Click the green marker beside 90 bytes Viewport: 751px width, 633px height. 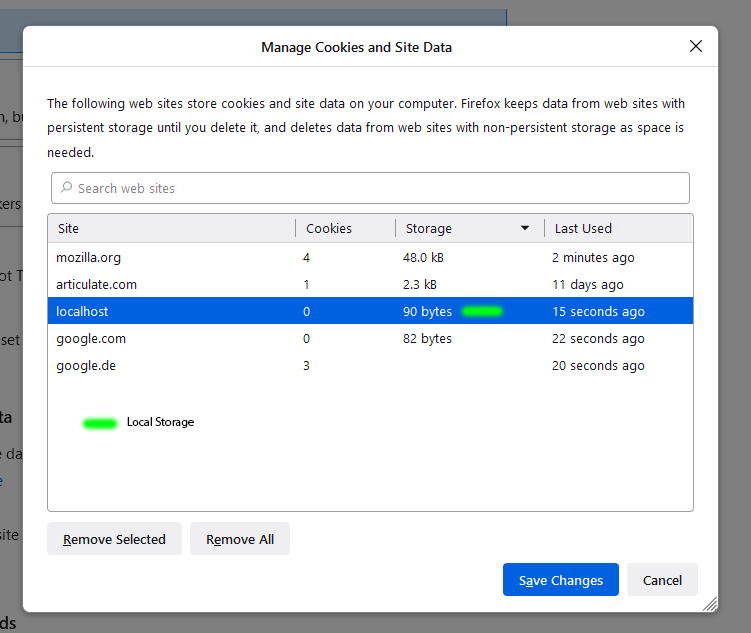point(482,312)
